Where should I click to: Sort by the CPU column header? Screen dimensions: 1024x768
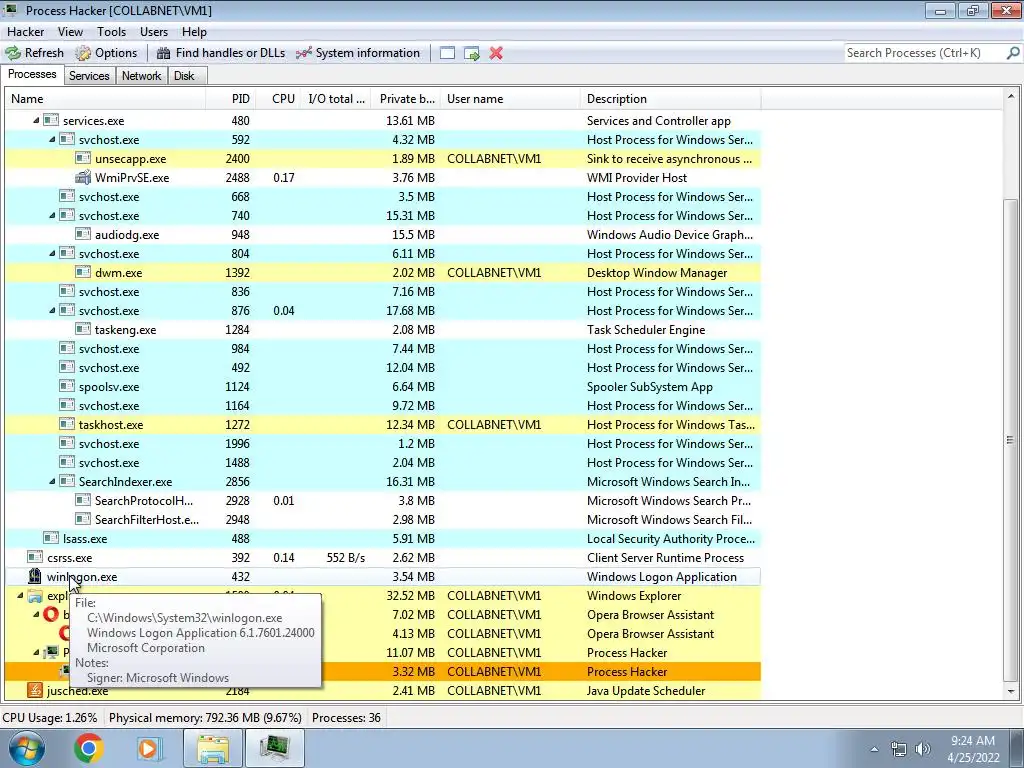click(x=280, y=99)
